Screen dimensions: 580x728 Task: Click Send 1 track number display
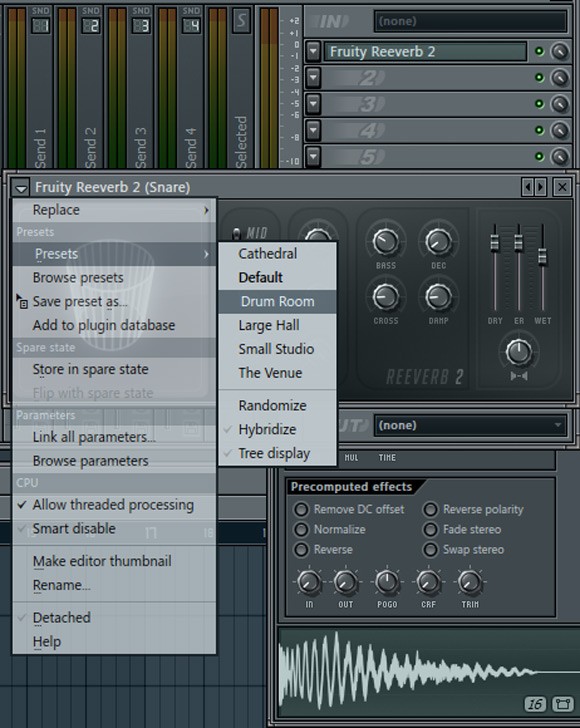(40, 26)
